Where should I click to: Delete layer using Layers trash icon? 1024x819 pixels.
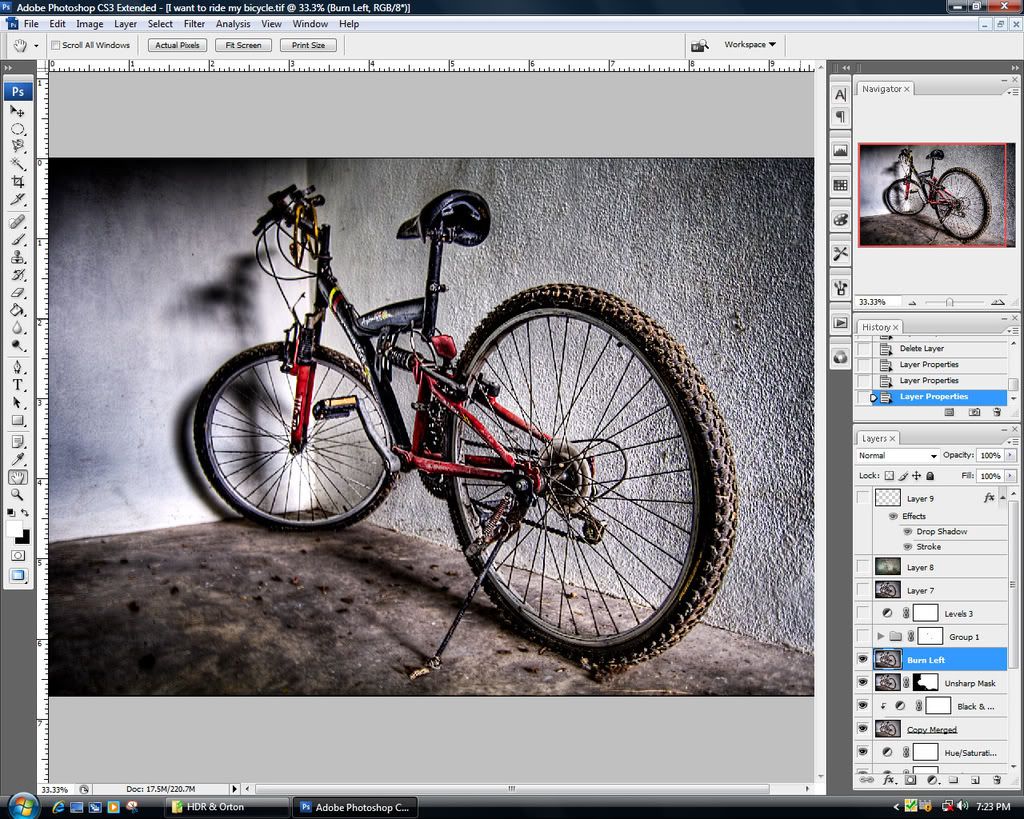(x=997, y=780)
